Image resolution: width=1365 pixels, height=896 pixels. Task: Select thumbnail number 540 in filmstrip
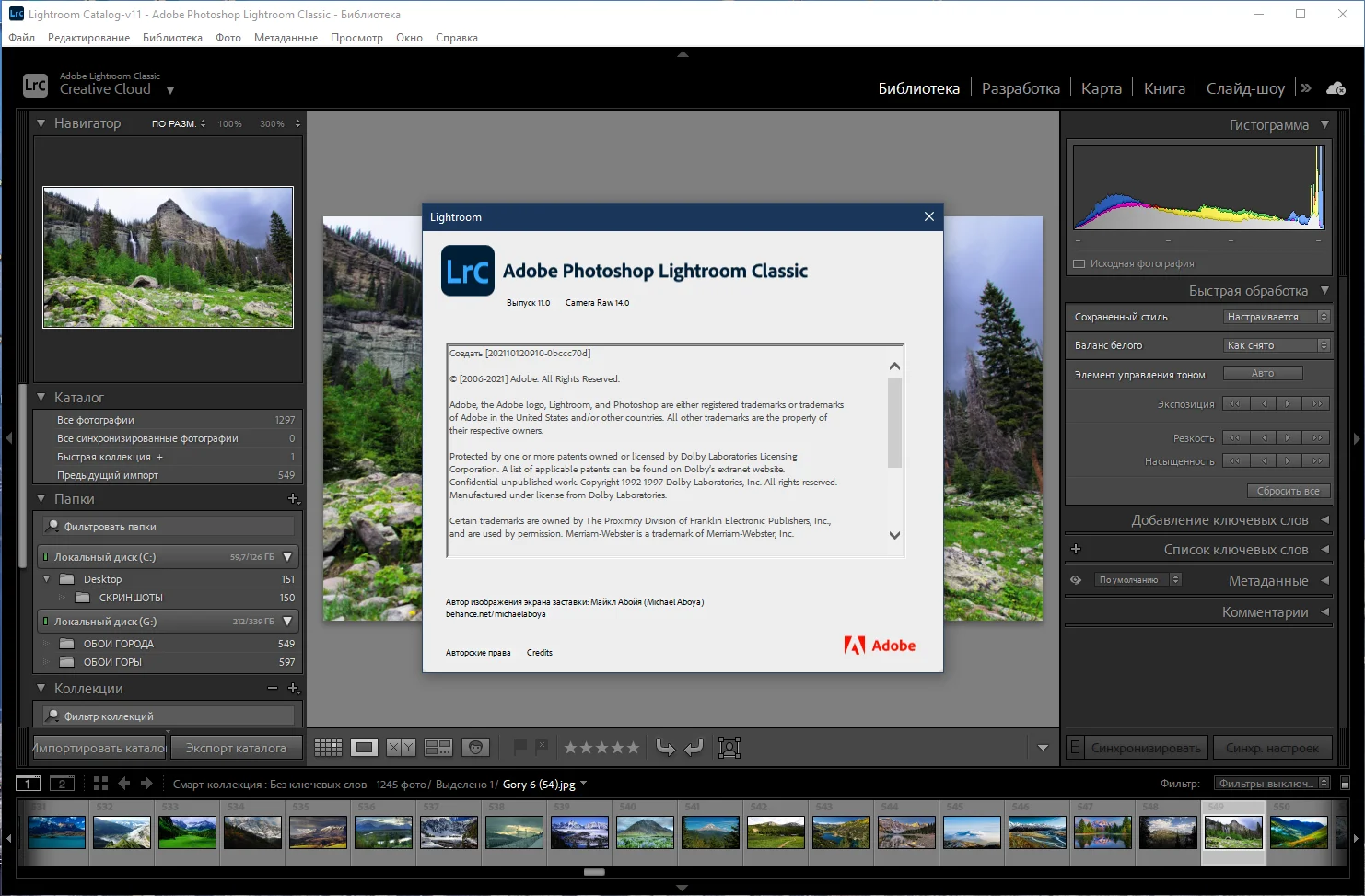[645, 832]
